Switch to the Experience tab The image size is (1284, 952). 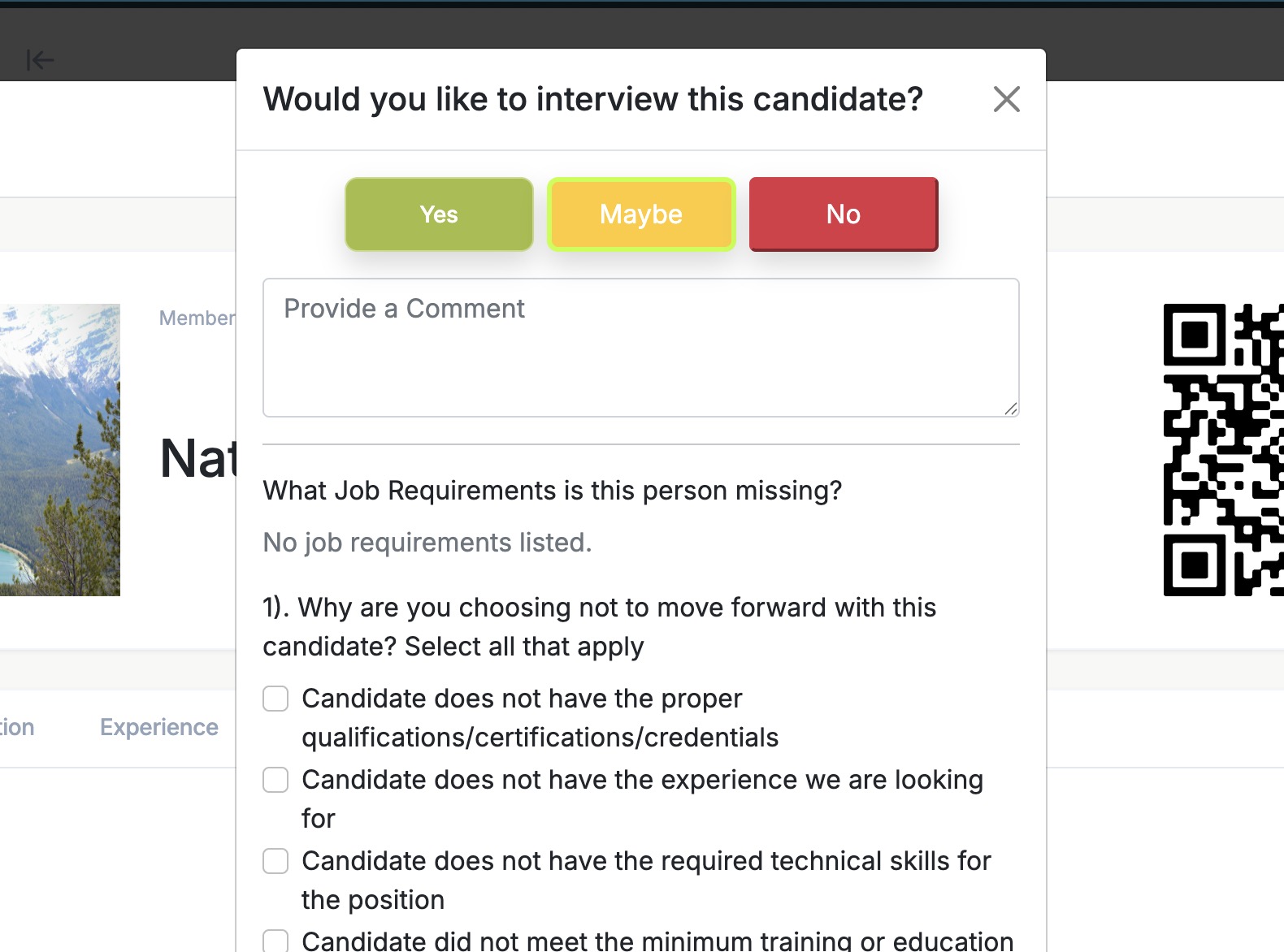pos(158,726)
